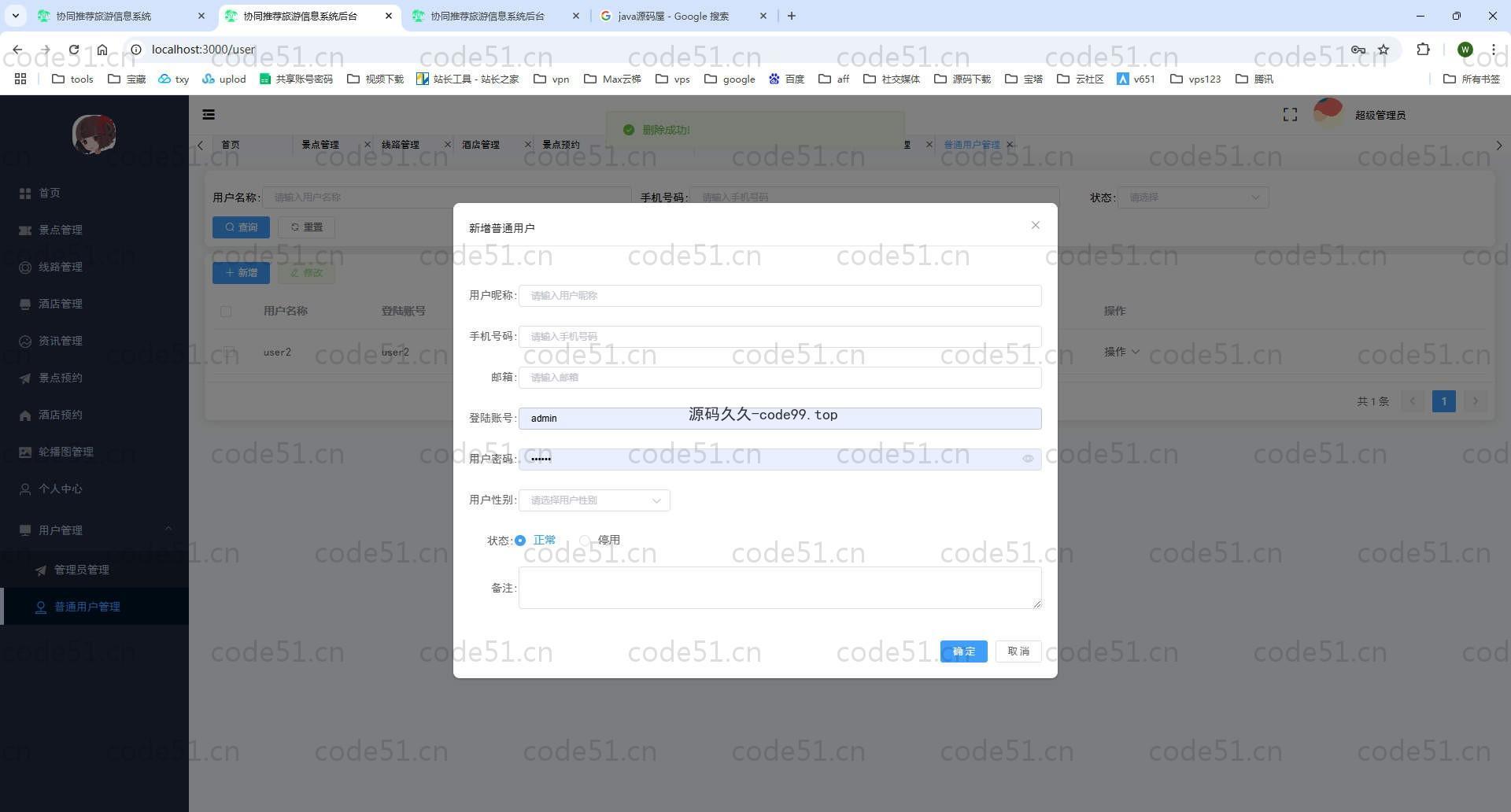
Task: Switch to the 首页 page tab
Action: tap(231, 145)
